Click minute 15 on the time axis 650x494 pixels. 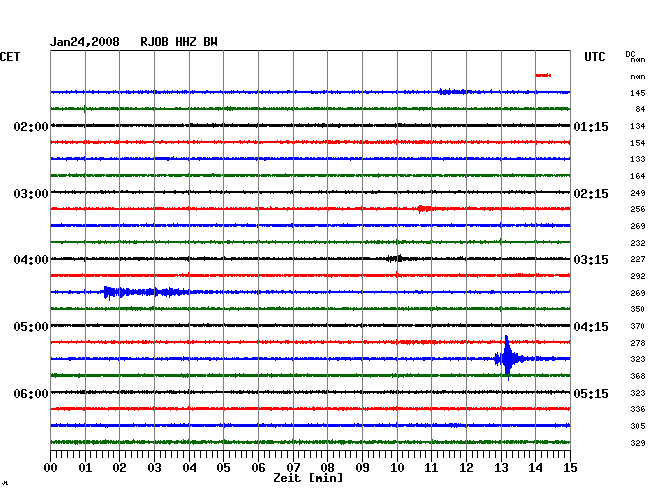[570, 468]
